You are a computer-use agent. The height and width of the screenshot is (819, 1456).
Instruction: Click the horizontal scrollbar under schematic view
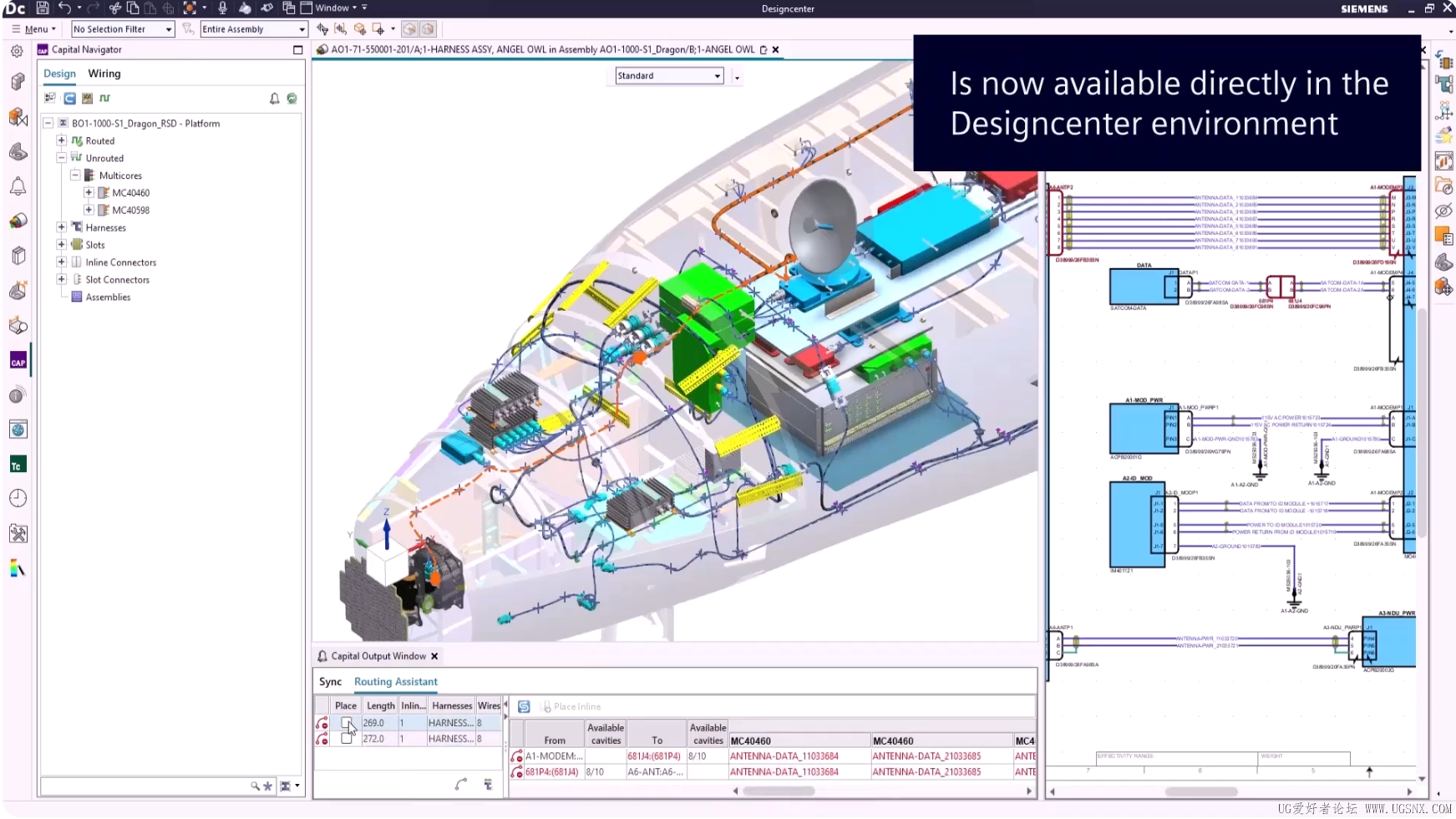[x=1200, y=792]
